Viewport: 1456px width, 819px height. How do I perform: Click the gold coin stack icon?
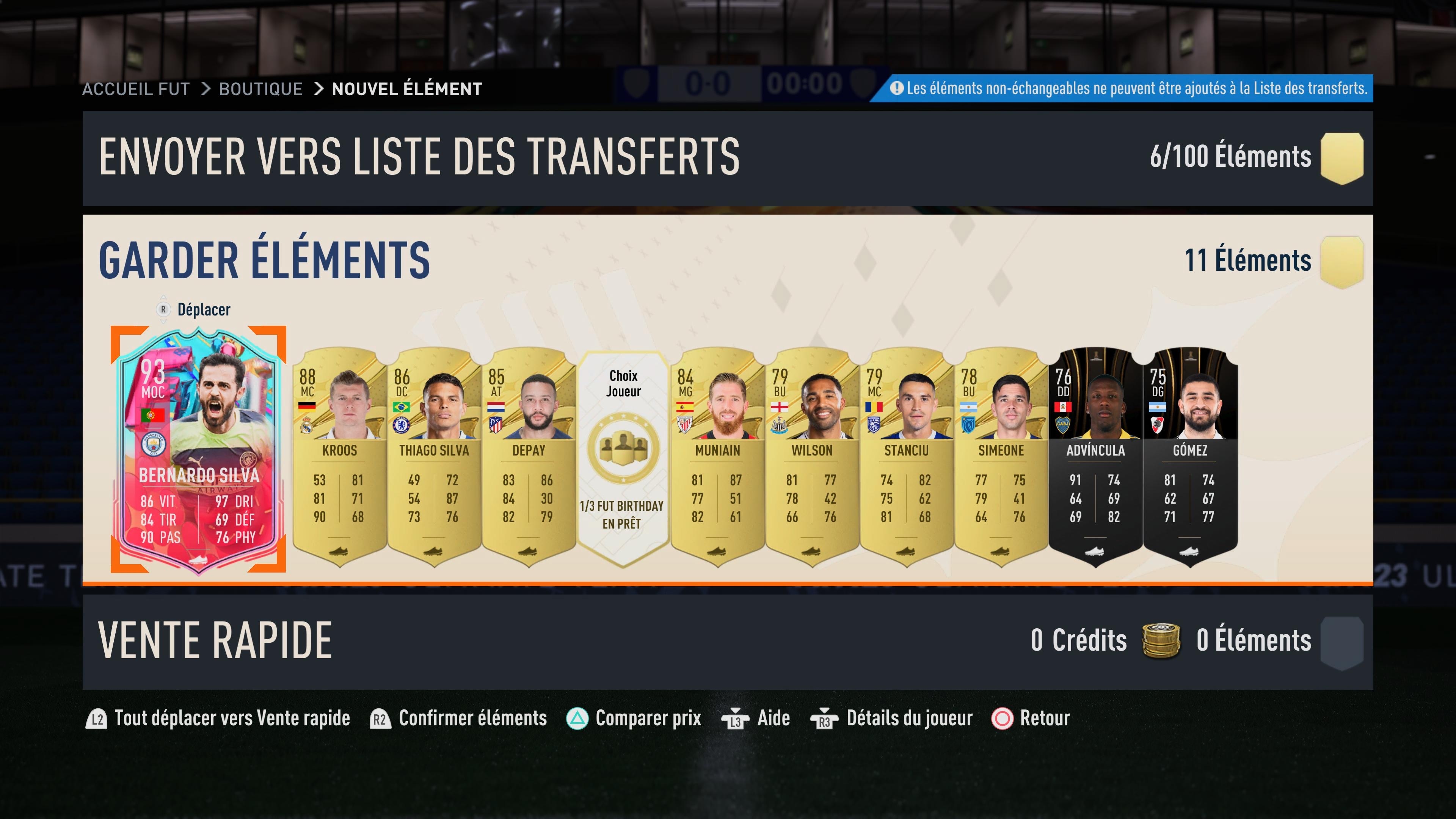point(1161,641)
